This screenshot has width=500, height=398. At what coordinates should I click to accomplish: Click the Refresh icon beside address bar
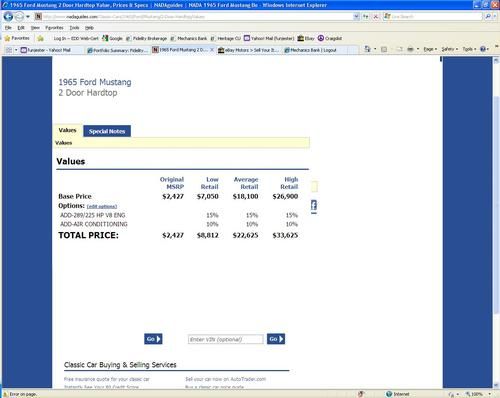(x=366, y=16)
